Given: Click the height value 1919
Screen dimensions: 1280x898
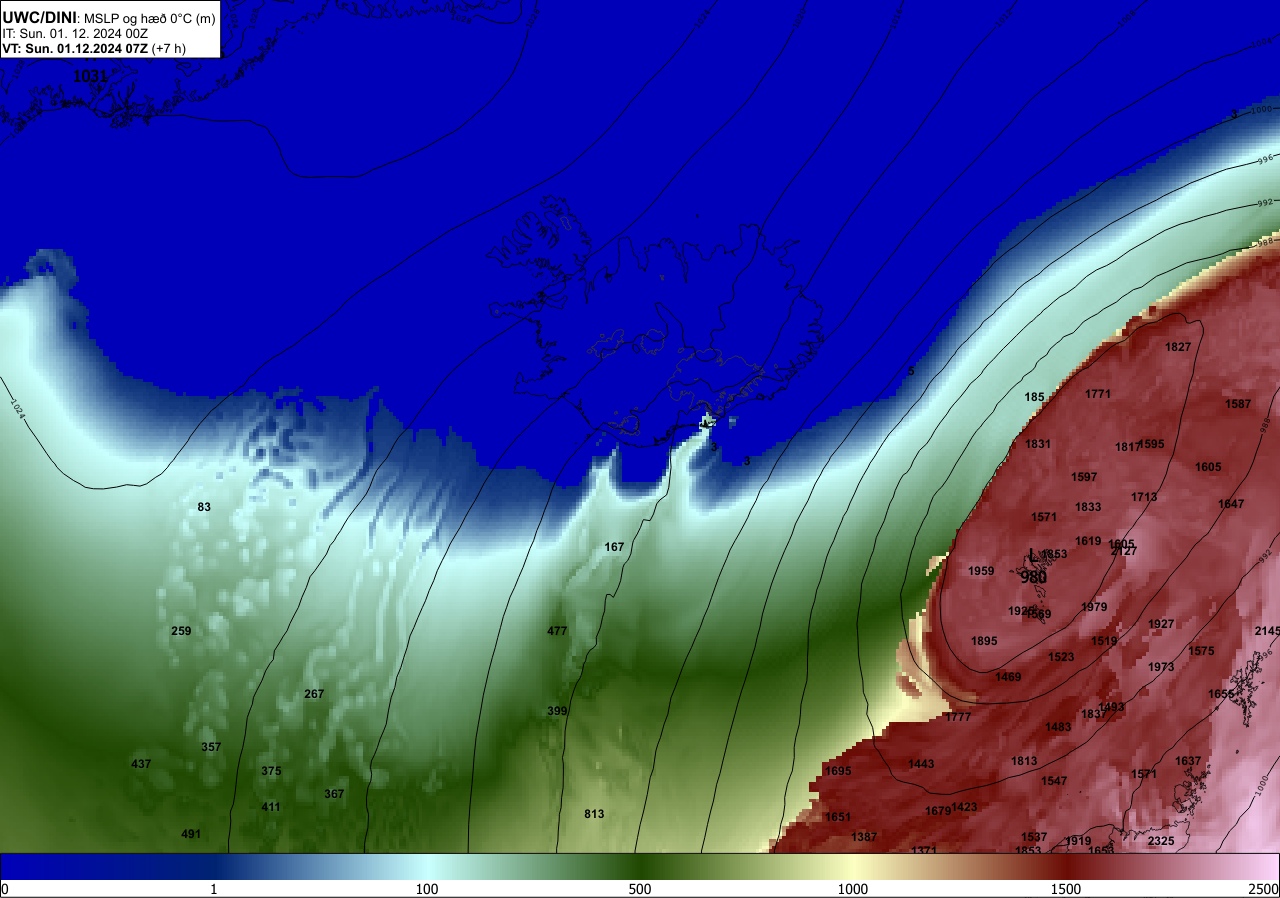Looking at the screenshot, I should click(x=1078, y=841).
